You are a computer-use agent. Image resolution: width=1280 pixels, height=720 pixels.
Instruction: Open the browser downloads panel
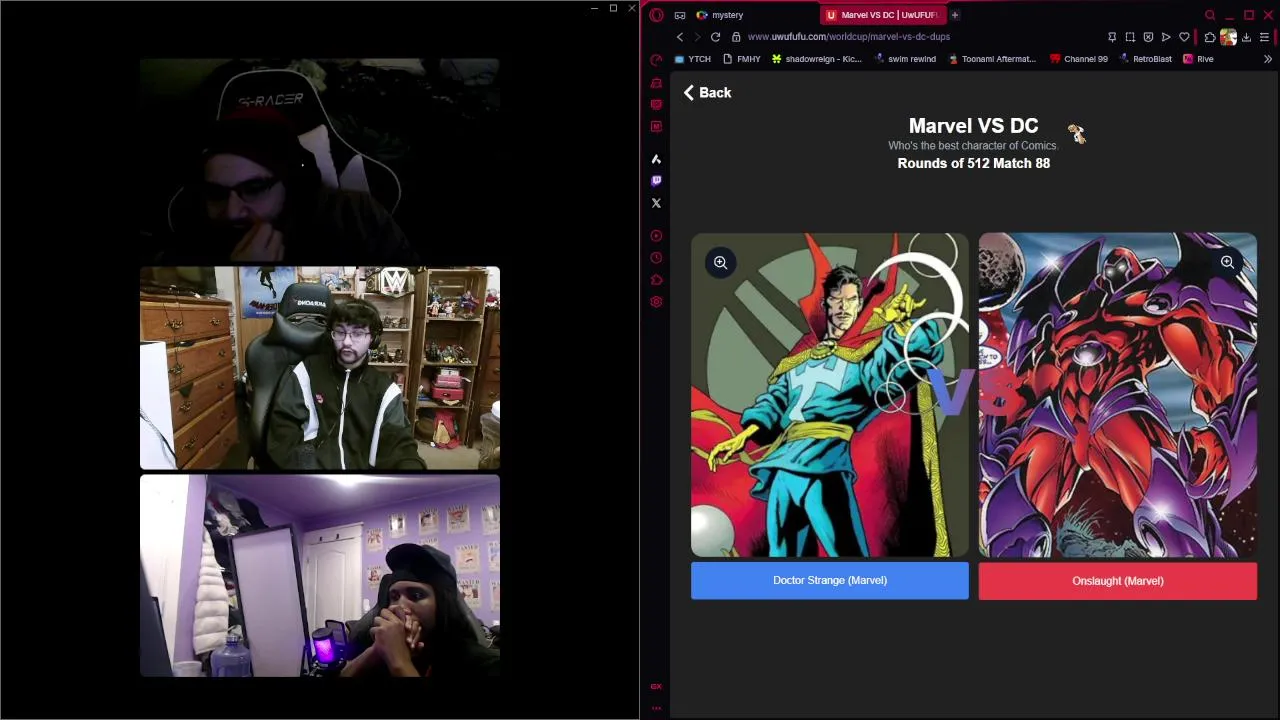coord(1246,37)
